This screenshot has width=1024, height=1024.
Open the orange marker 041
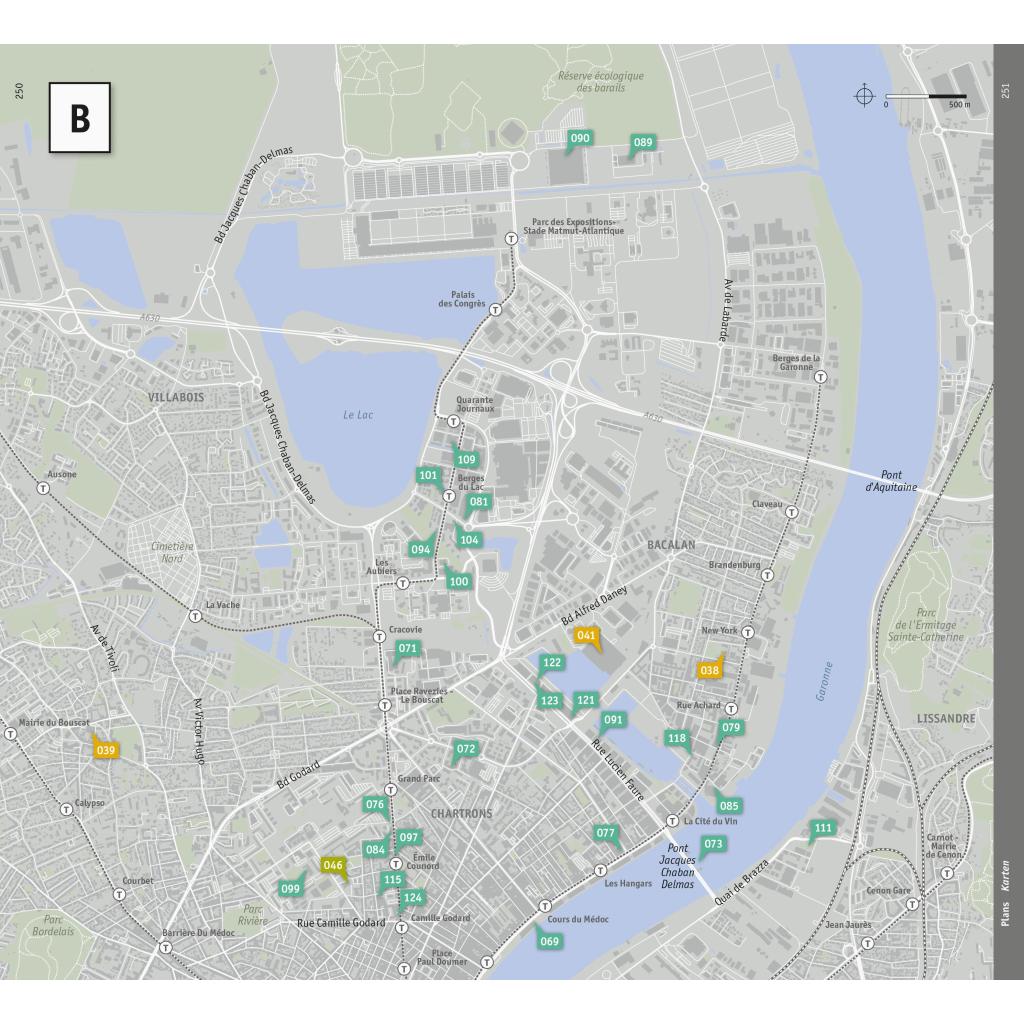[x=587, y=635]
